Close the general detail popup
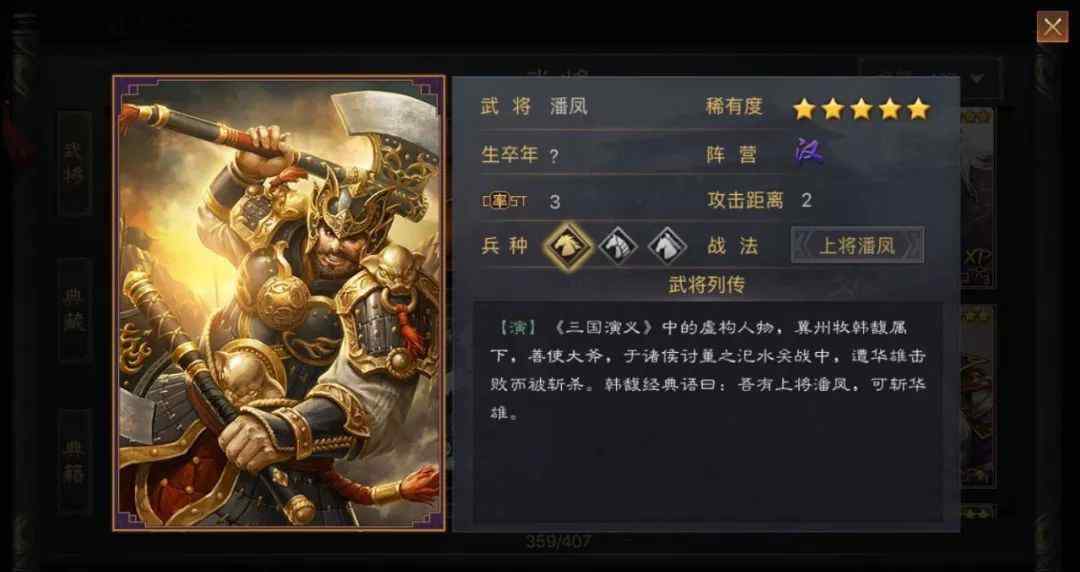 point(1052,27)
